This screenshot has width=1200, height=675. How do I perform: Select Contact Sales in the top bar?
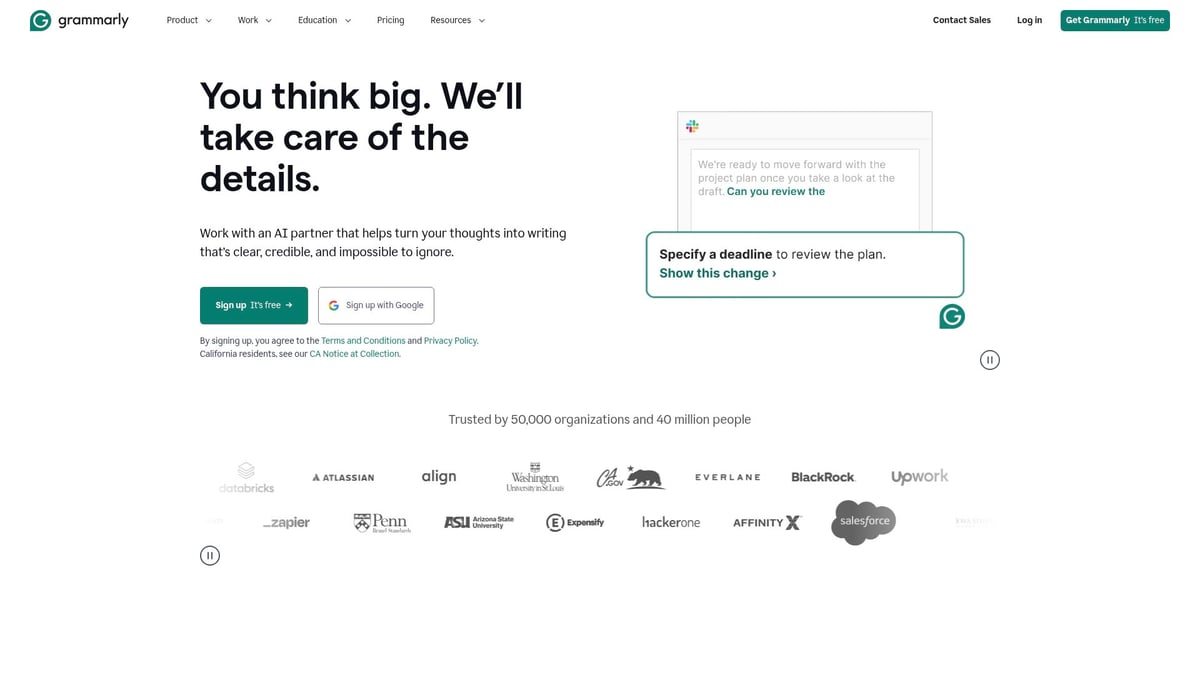coord(961,19)
